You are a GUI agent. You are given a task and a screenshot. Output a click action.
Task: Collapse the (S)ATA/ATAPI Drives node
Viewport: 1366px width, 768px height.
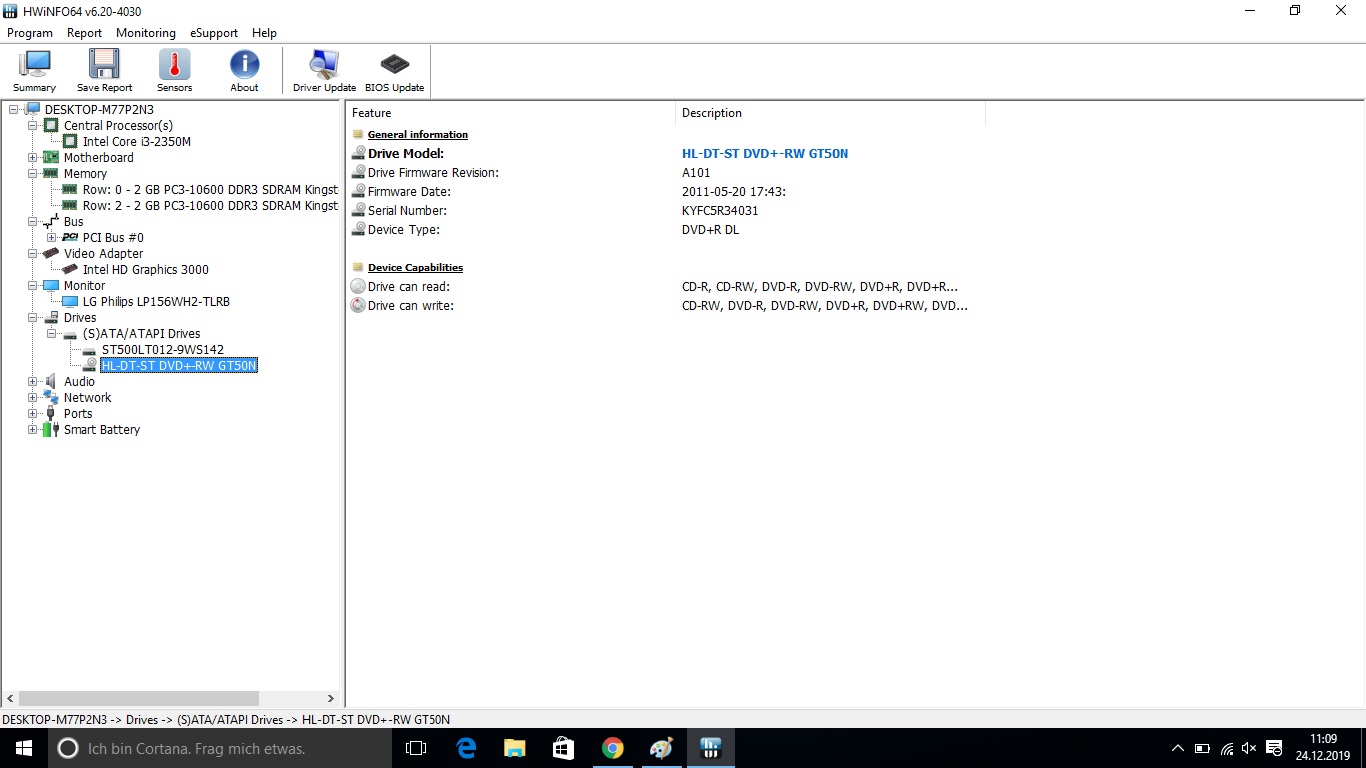pyautogui.click(x=51, y=334)
